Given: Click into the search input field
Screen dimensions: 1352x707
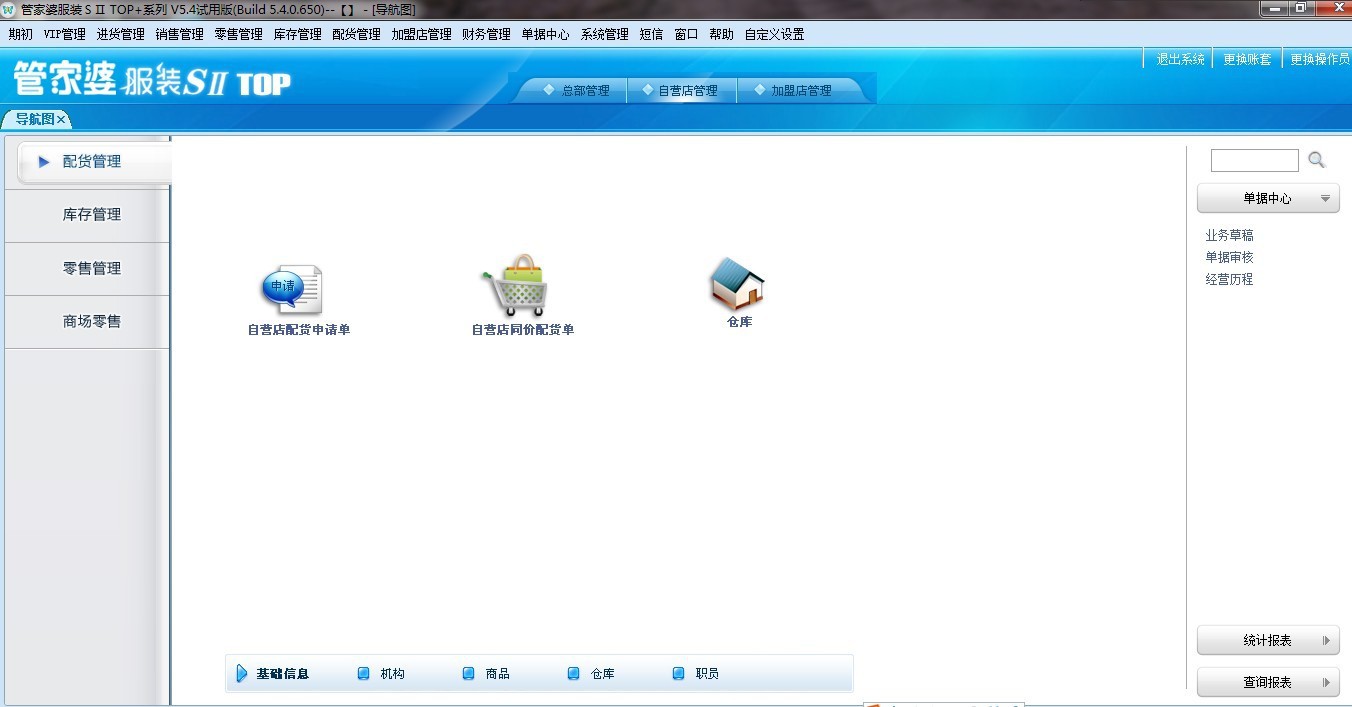Looking at the screenshot, I should (x=1254, y=160).
